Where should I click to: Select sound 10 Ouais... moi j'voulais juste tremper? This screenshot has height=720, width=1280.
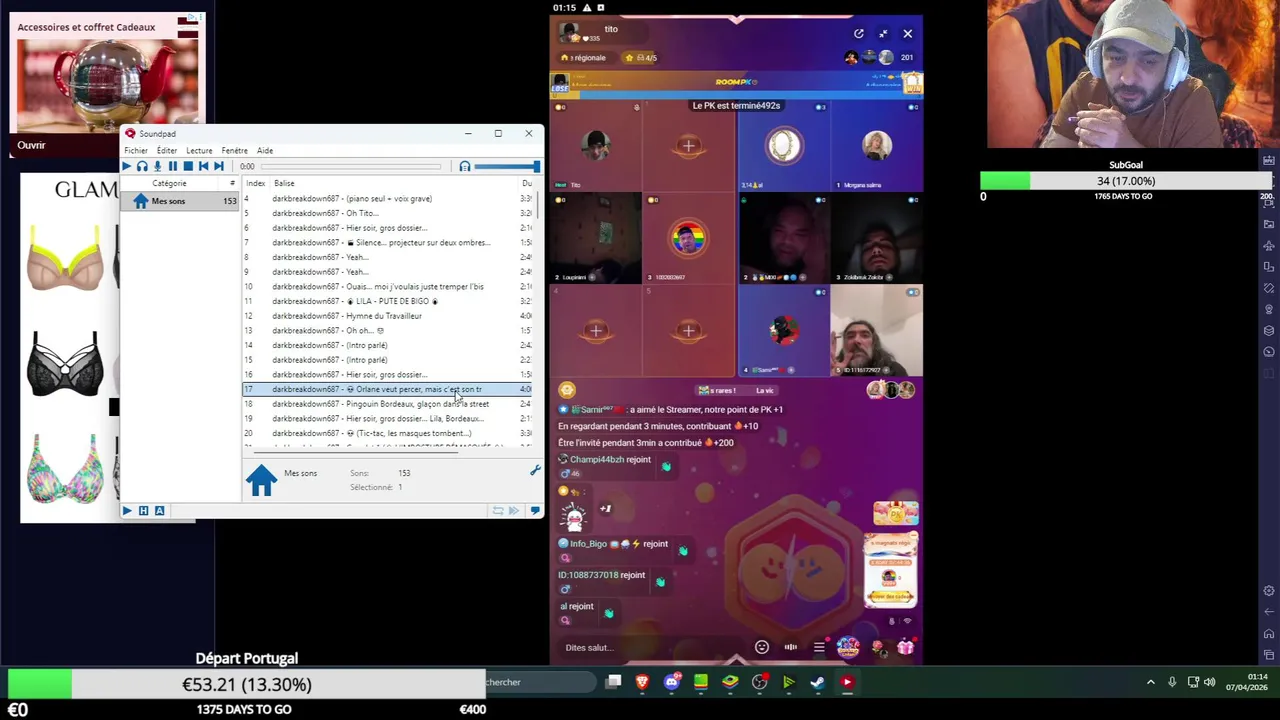(x=388, y=286)
